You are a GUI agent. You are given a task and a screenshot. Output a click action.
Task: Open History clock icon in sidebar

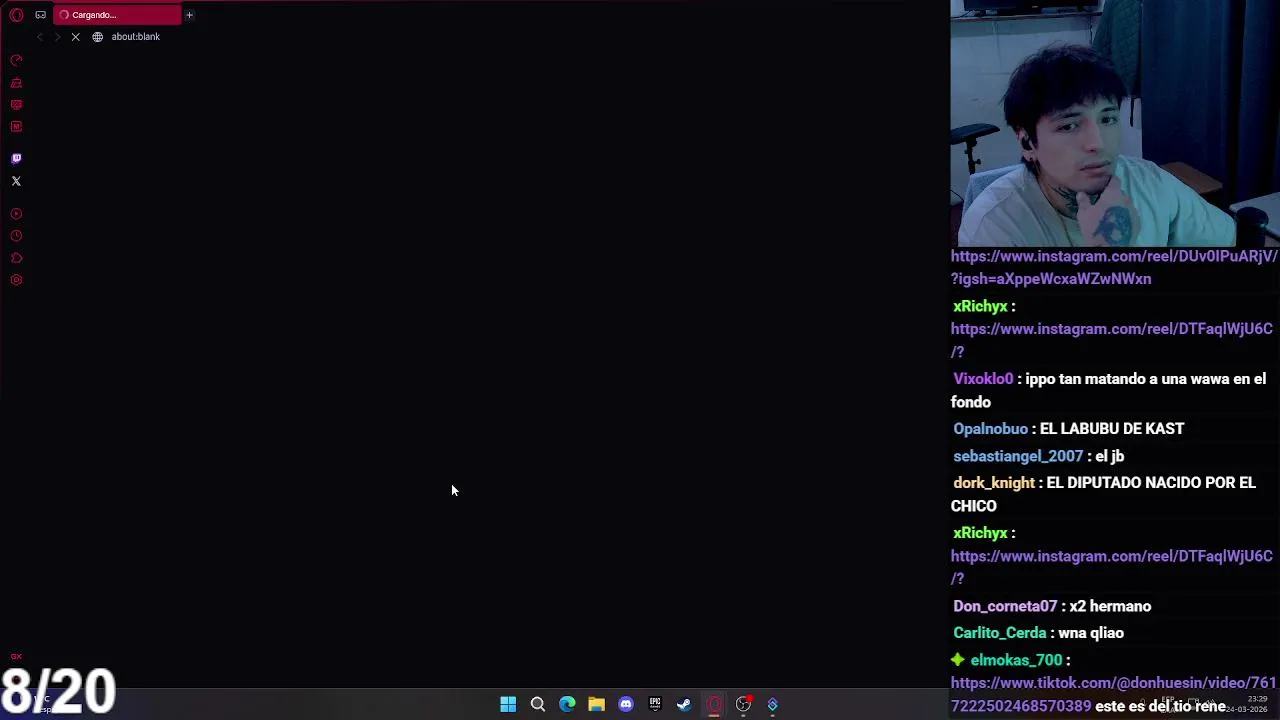tap(16, 236)
